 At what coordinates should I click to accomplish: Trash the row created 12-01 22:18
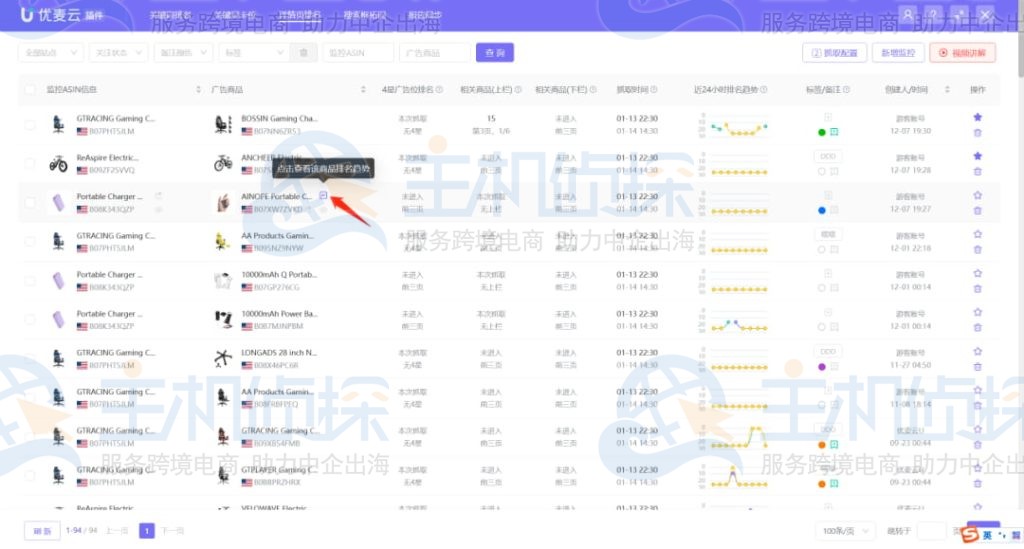[977, 249]
